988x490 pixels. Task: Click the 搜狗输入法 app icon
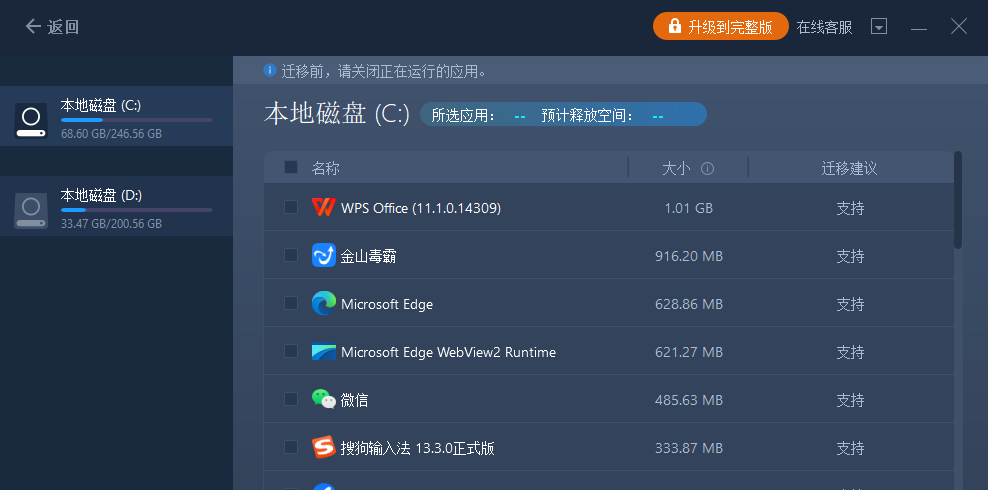point(323,448)
